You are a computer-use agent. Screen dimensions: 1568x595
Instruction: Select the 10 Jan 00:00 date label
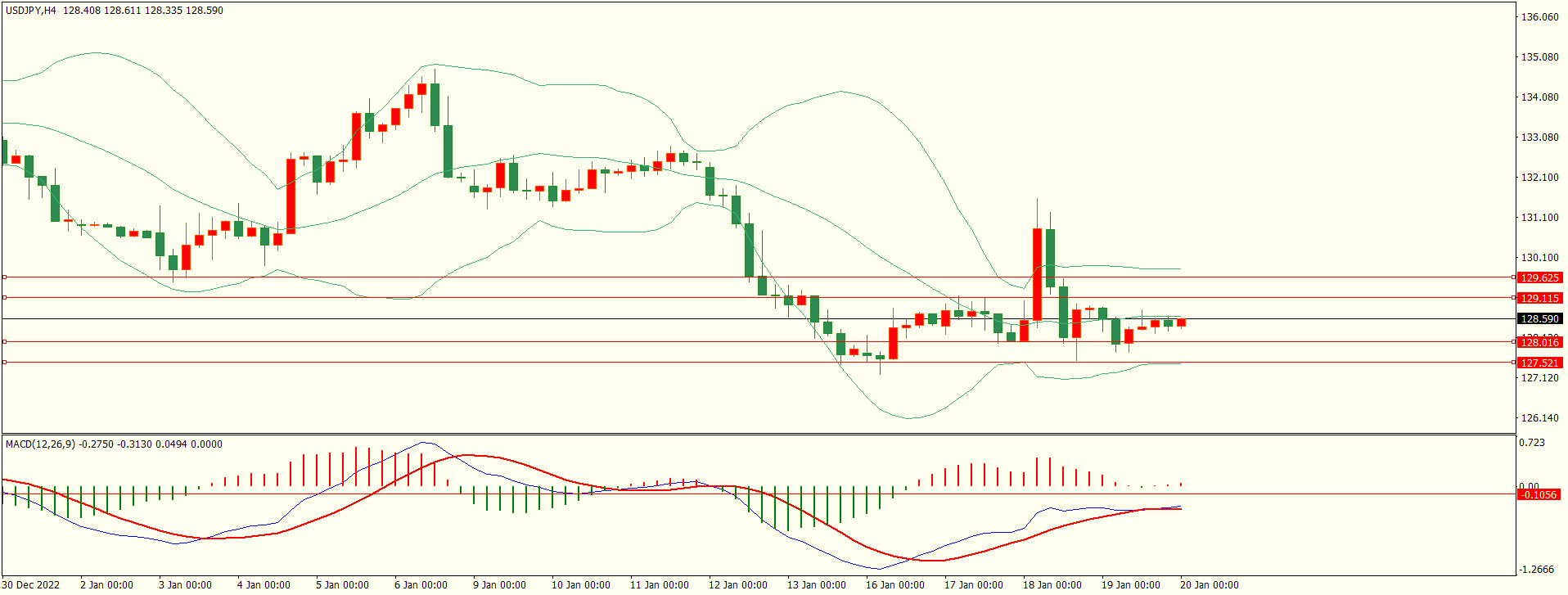(x=580, y=585)
